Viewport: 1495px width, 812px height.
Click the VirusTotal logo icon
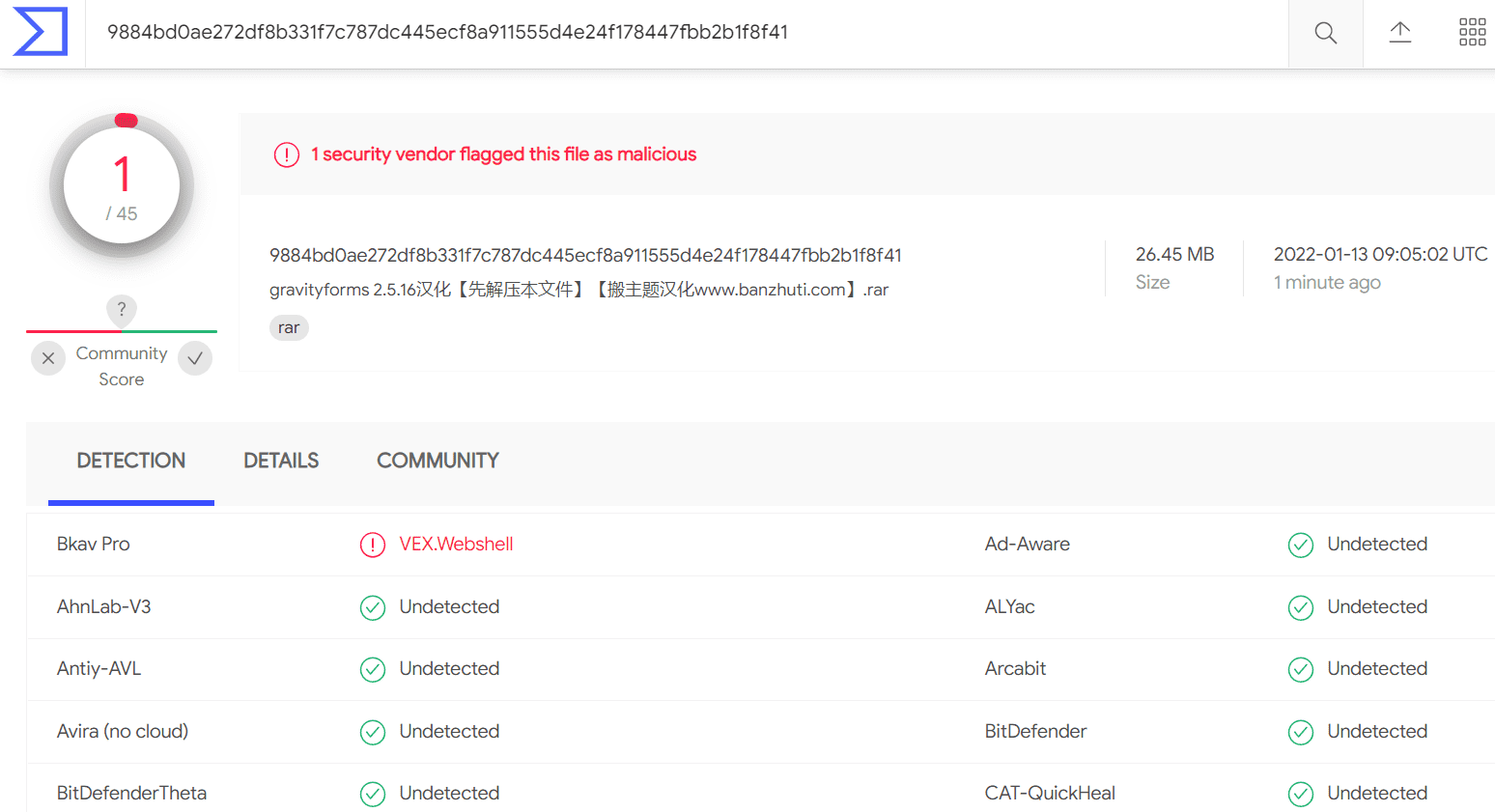point(41,32)
